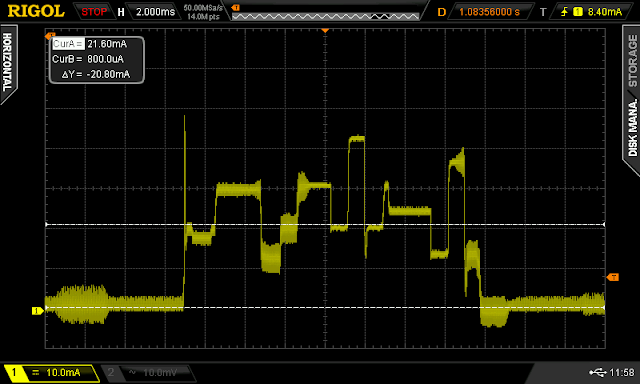Click the orange marker at cursor box corner
Viewport: 640px width, 384px height.
point(50,36)
